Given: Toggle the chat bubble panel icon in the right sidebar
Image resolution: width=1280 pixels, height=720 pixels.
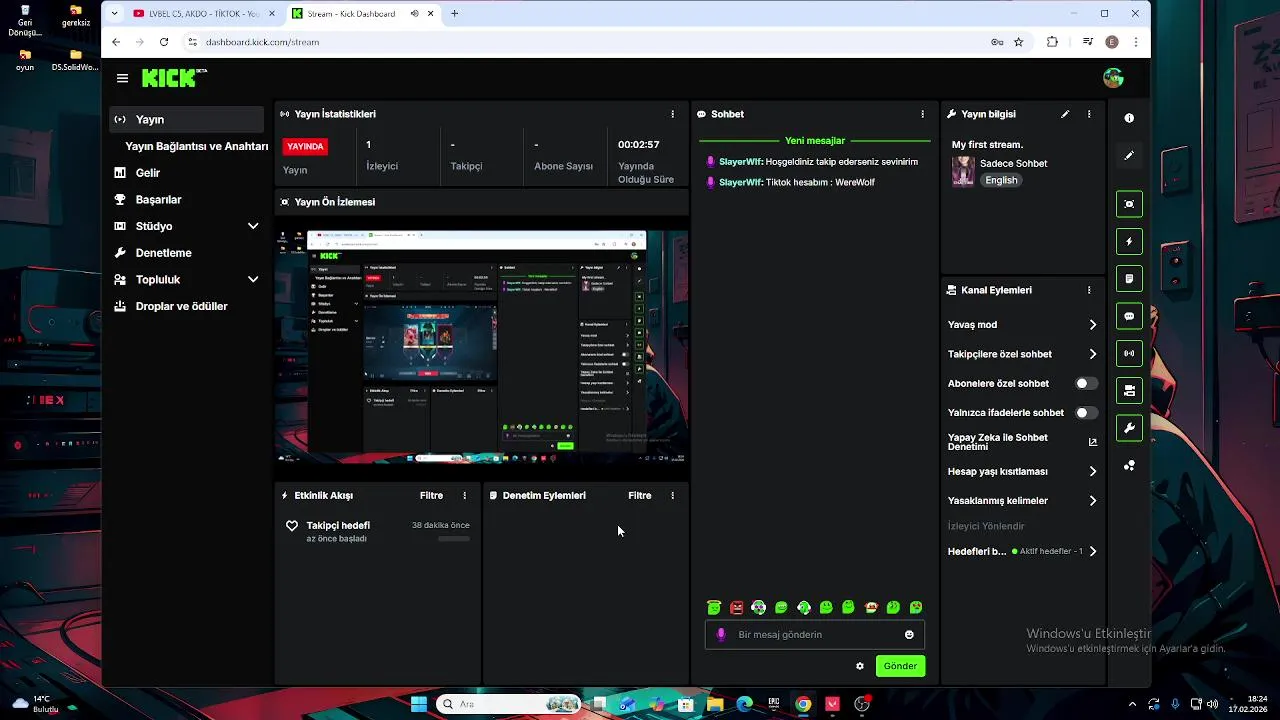Looking at the screenshot, I should [1129, 316].
